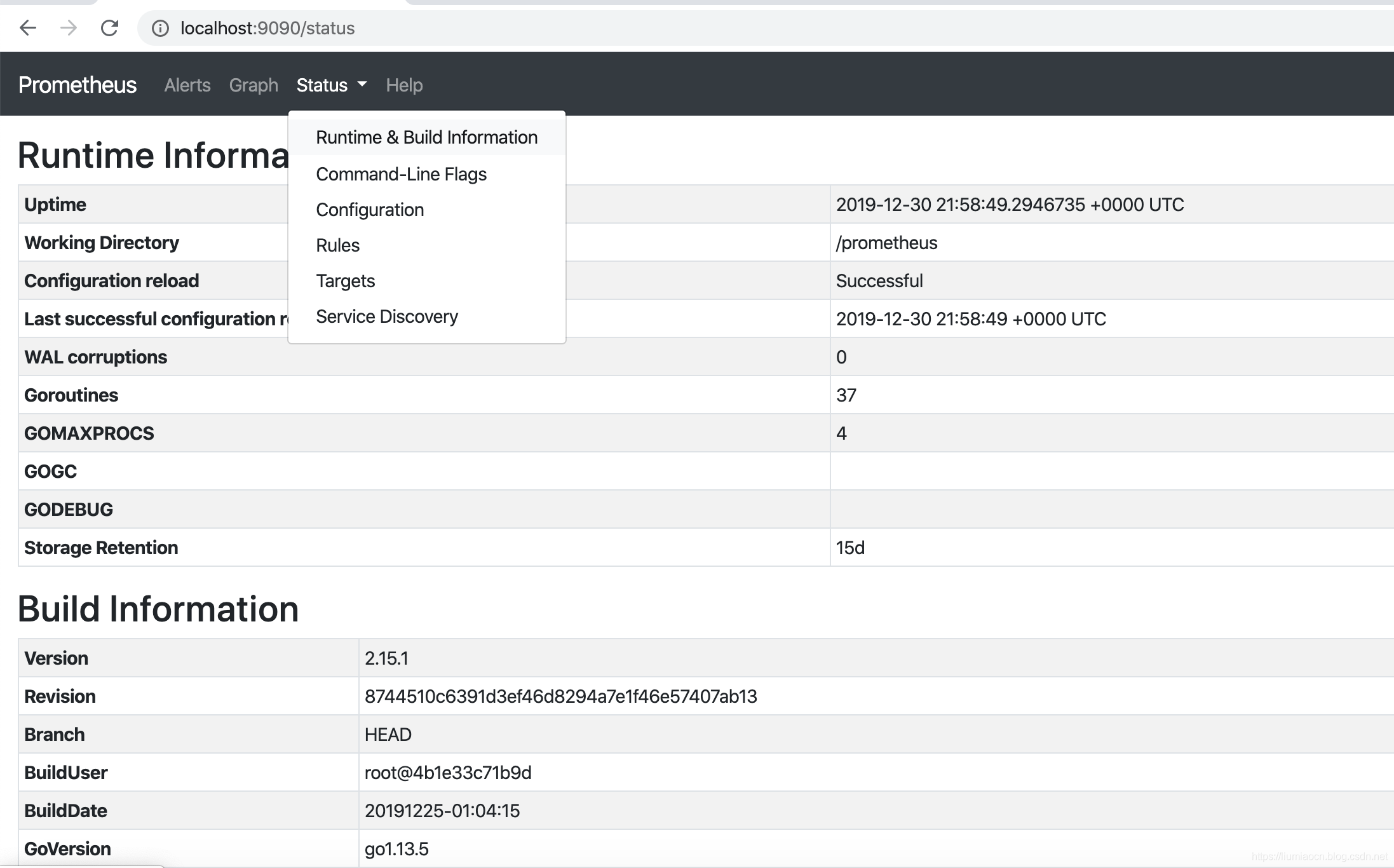
Task: Click the Storage Retention label
Action: pyautogui.click(x=101, y=548)
